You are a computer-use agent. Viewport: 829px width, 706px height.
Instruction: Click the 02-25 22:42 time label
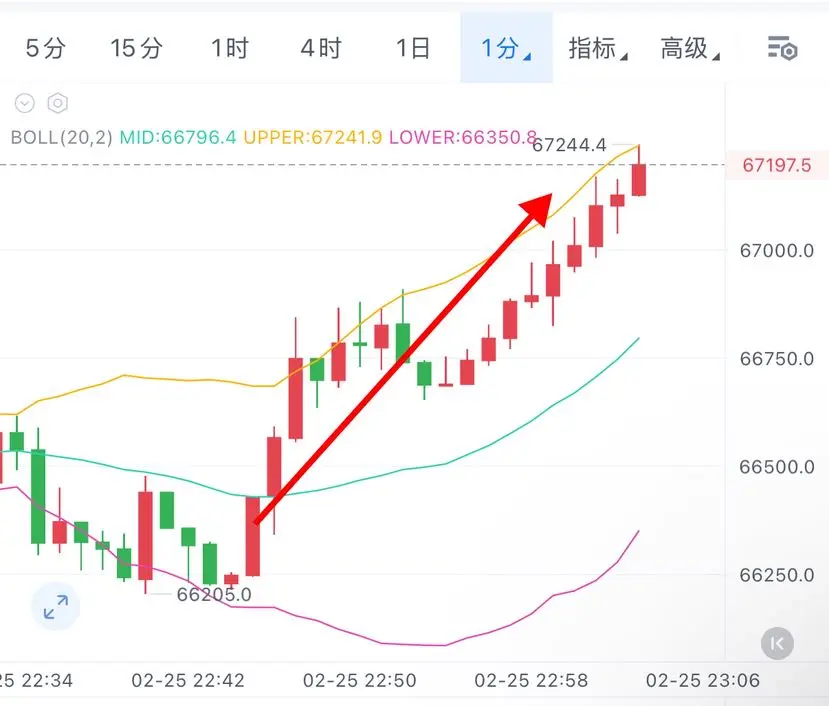pos(188,680)
